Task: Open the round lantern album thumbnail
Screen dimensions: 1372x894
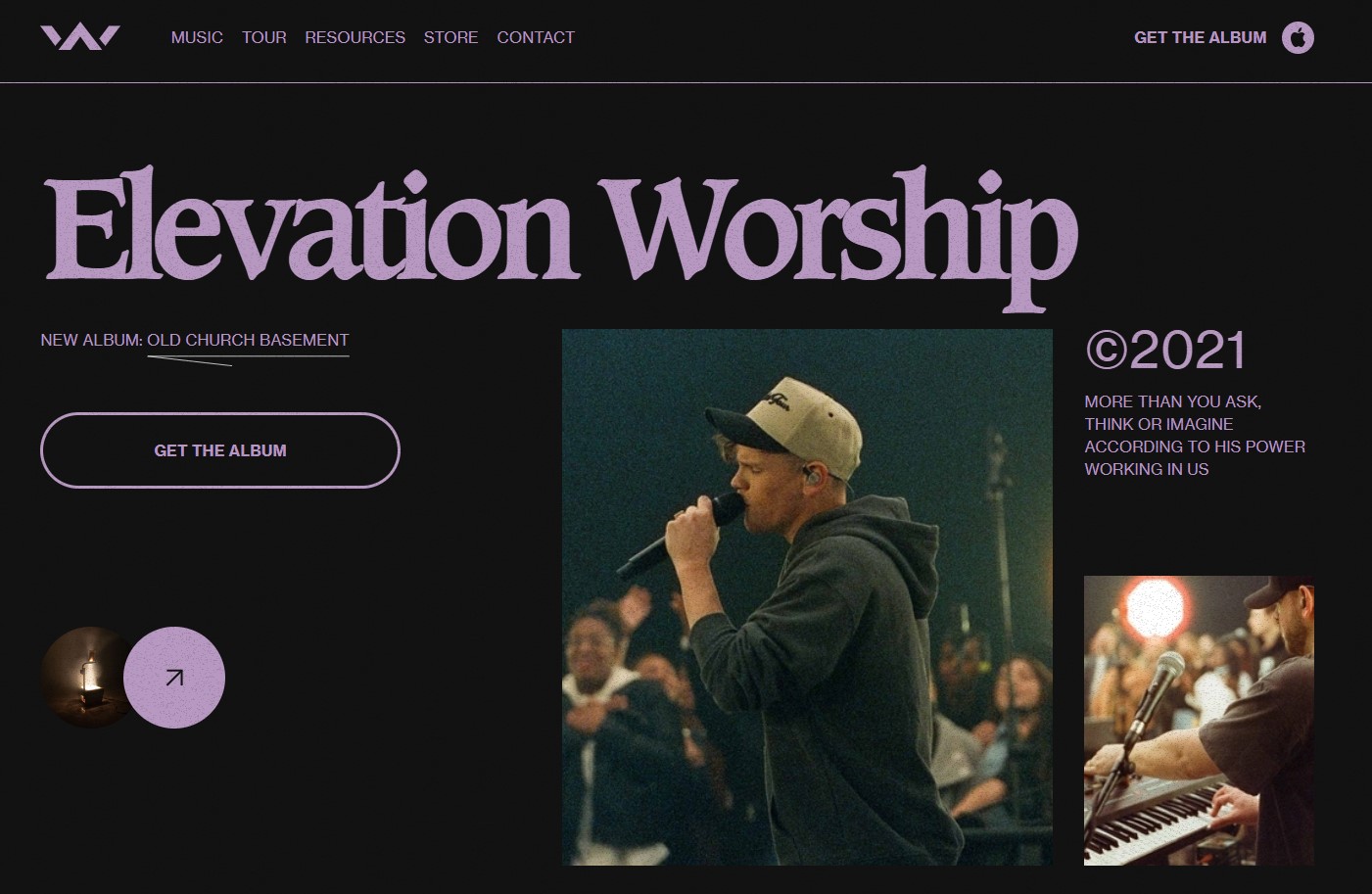Action: [88, 678]
